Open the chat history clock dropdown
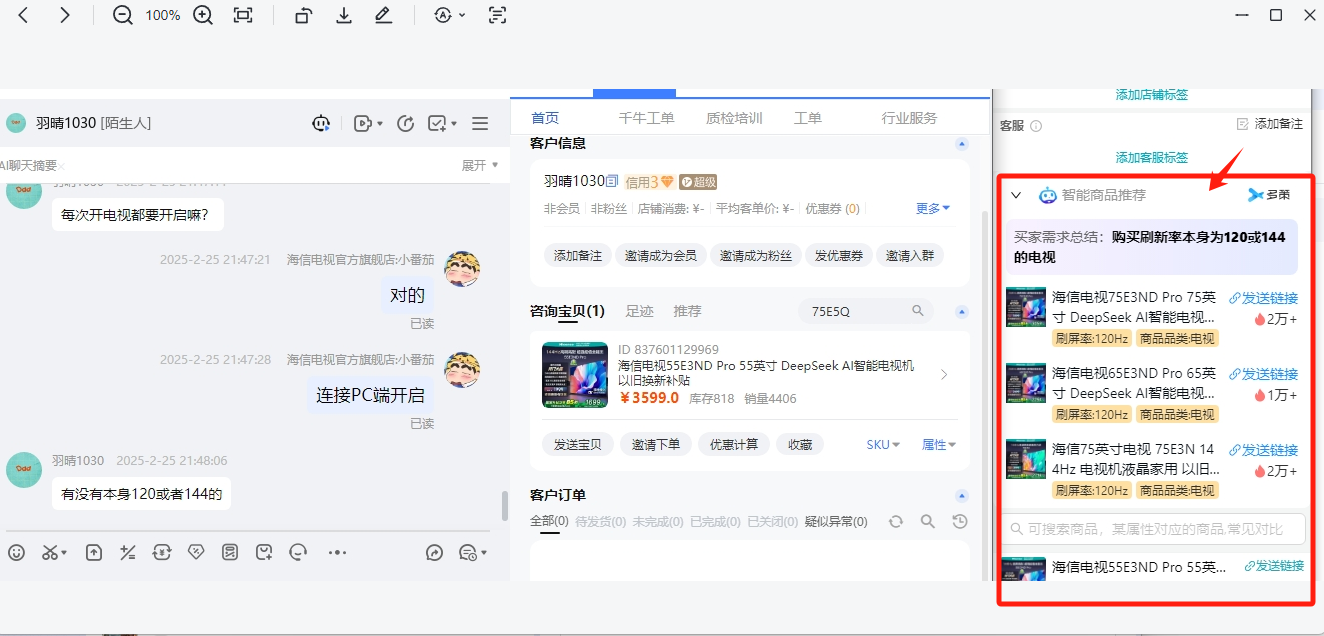The height and width of the screenshot is (636, 1324). pyautogui.click(x=471, y=552)
